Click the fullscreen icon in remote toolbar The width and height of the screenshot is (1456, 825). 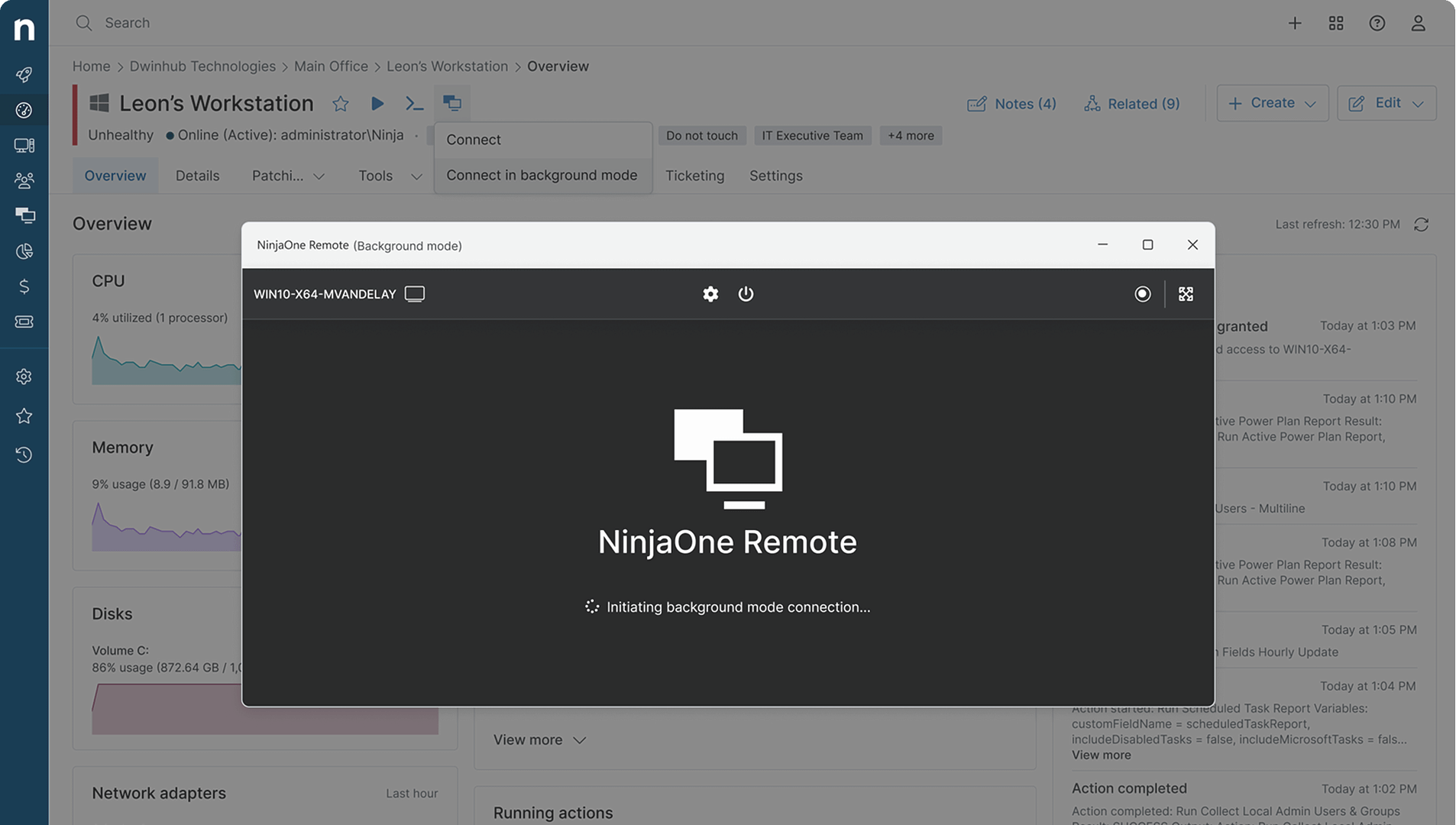pyautogui.click(x=1186, y=294)
